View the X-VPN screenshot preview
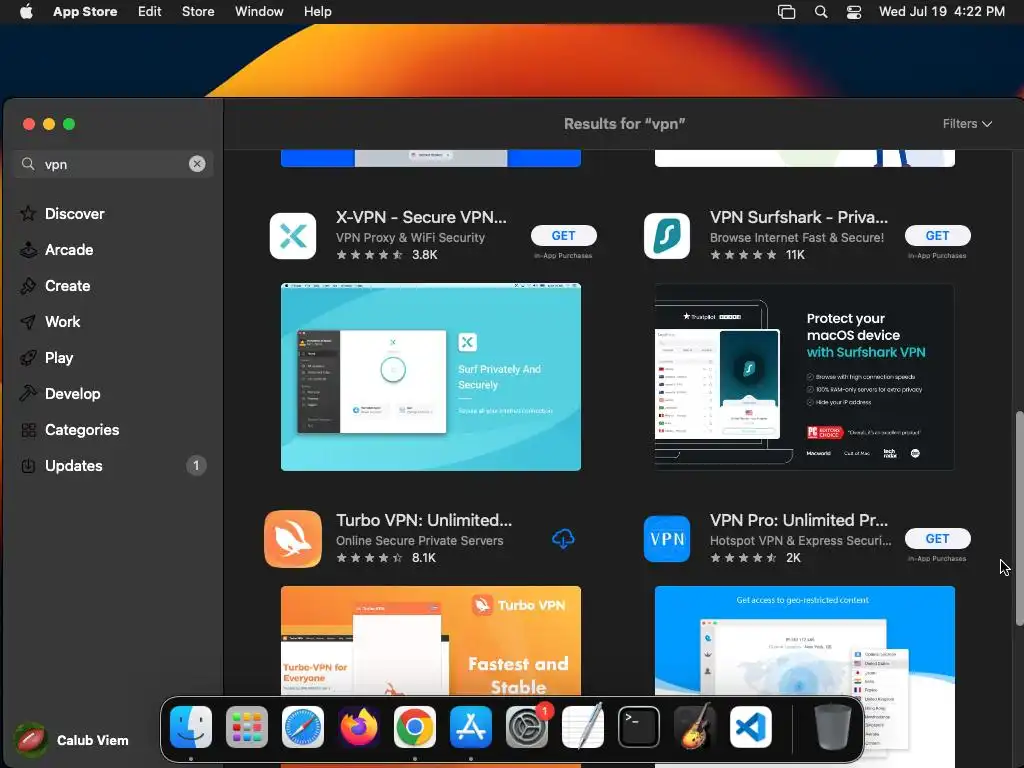The image size is (1024, 768). 430,377
